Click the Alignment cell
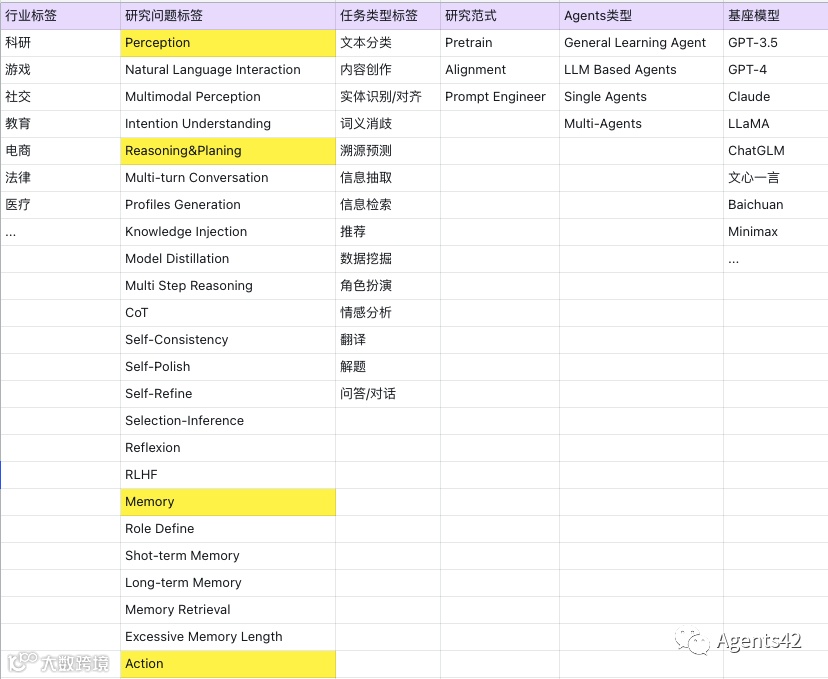 pos(500,70)
